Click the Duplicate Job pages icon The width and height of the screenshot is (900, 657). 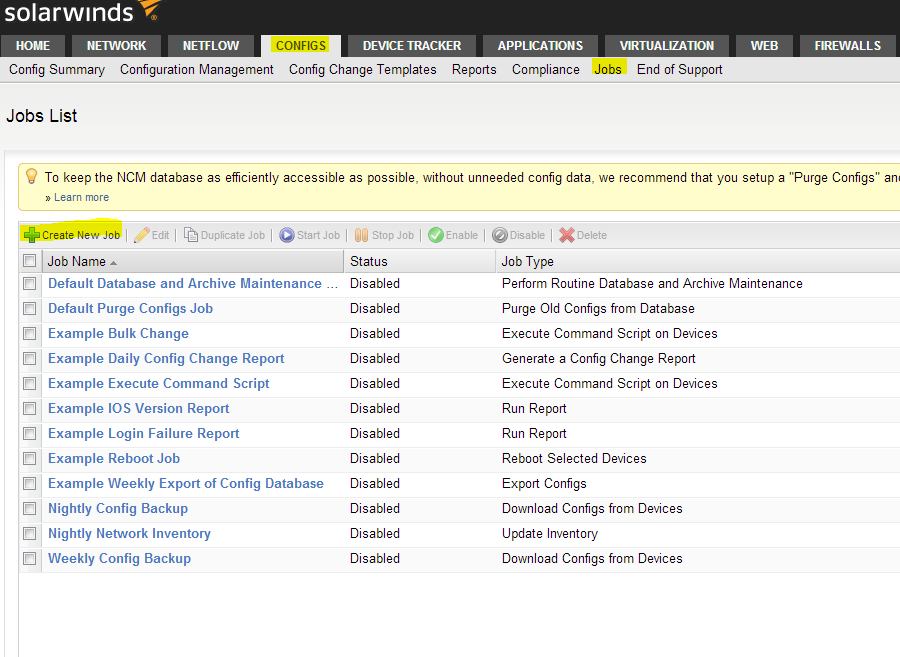(191, 235)
